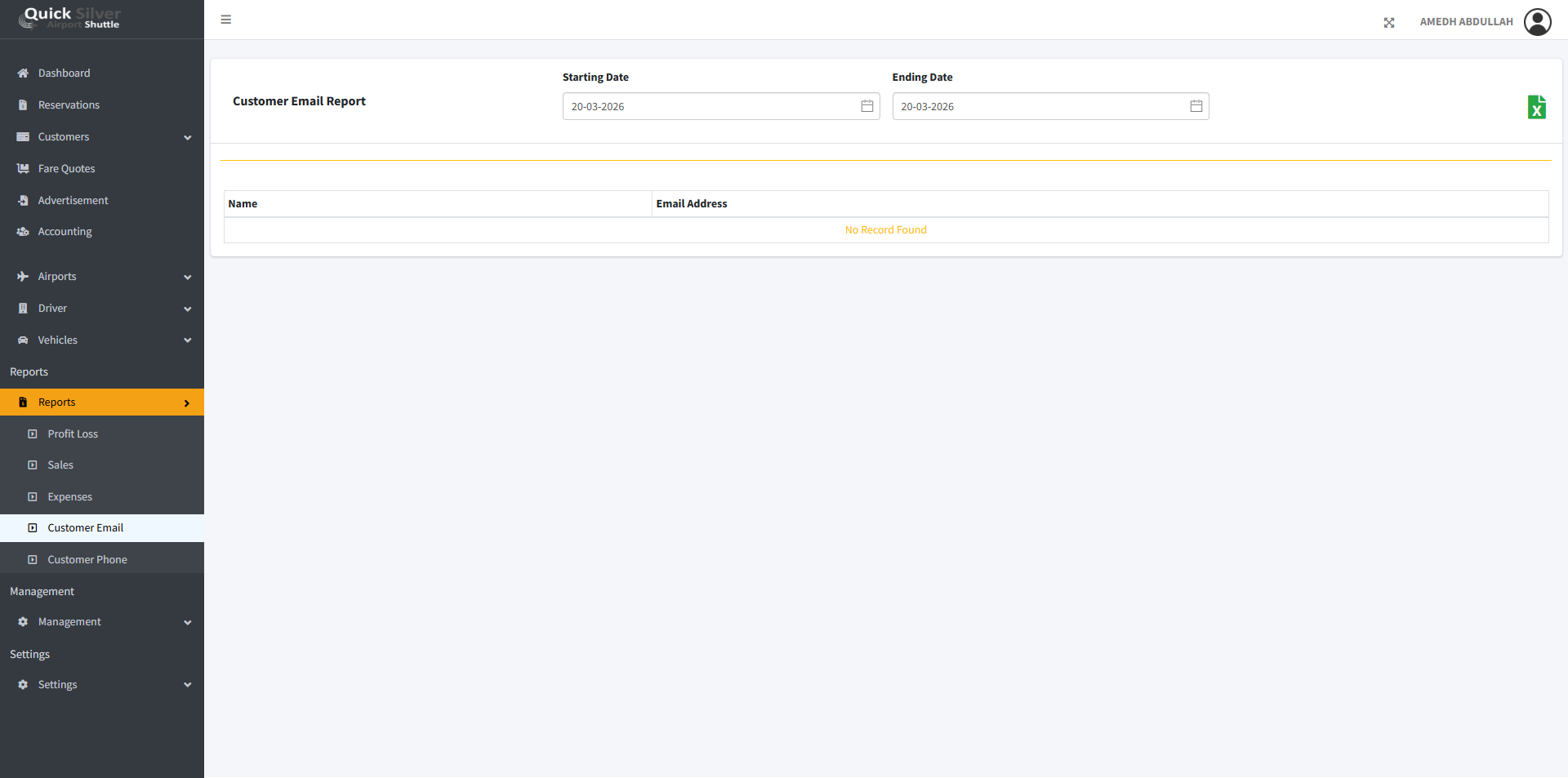Go to the Accounting page
The height and width of the screenshot is (778, 1568).
[65, 232]
